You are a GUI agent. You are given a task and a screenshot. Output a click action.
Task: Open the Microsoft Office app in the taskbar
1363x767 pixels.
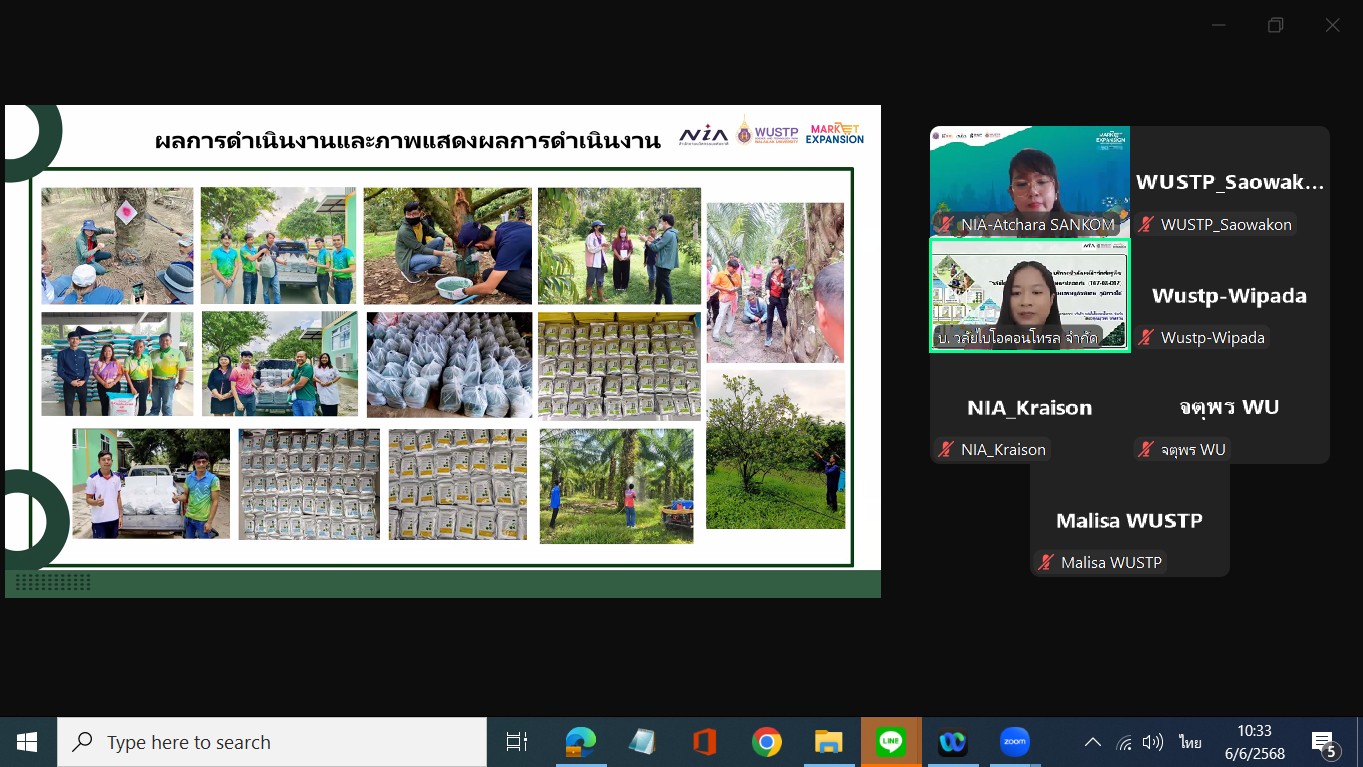point(704,742)
